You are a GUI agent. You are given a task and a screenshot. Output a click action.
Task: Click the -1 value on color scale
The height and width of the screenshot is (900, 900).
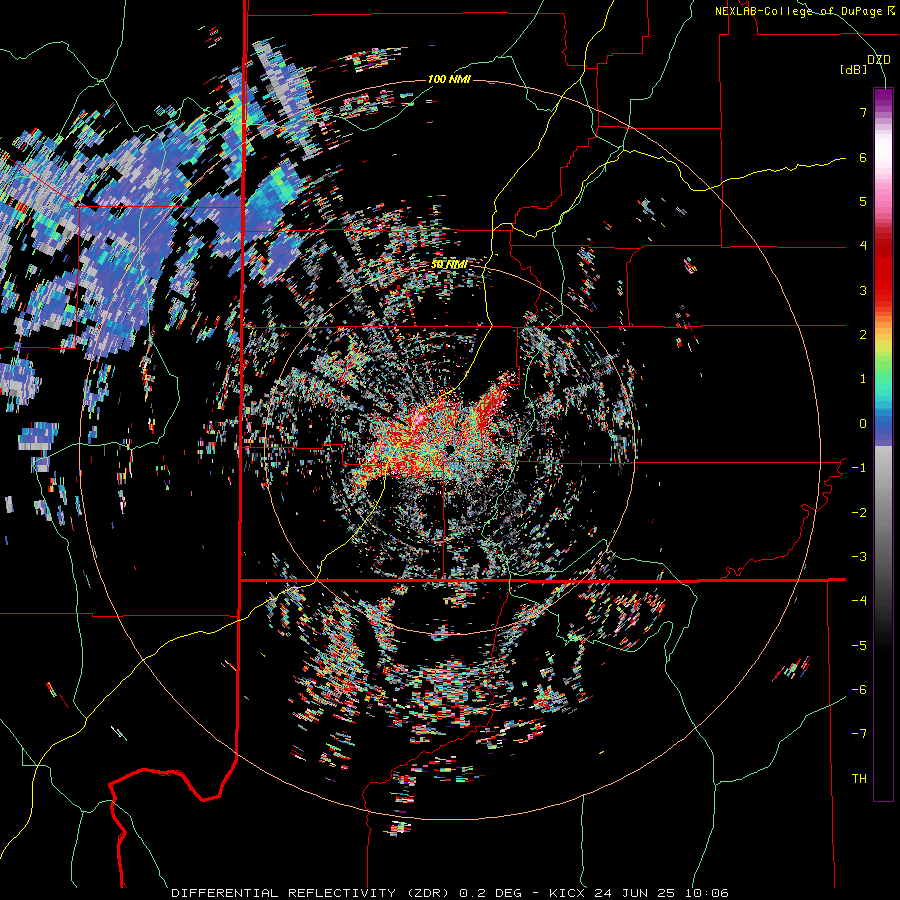(x=859, y=468)
